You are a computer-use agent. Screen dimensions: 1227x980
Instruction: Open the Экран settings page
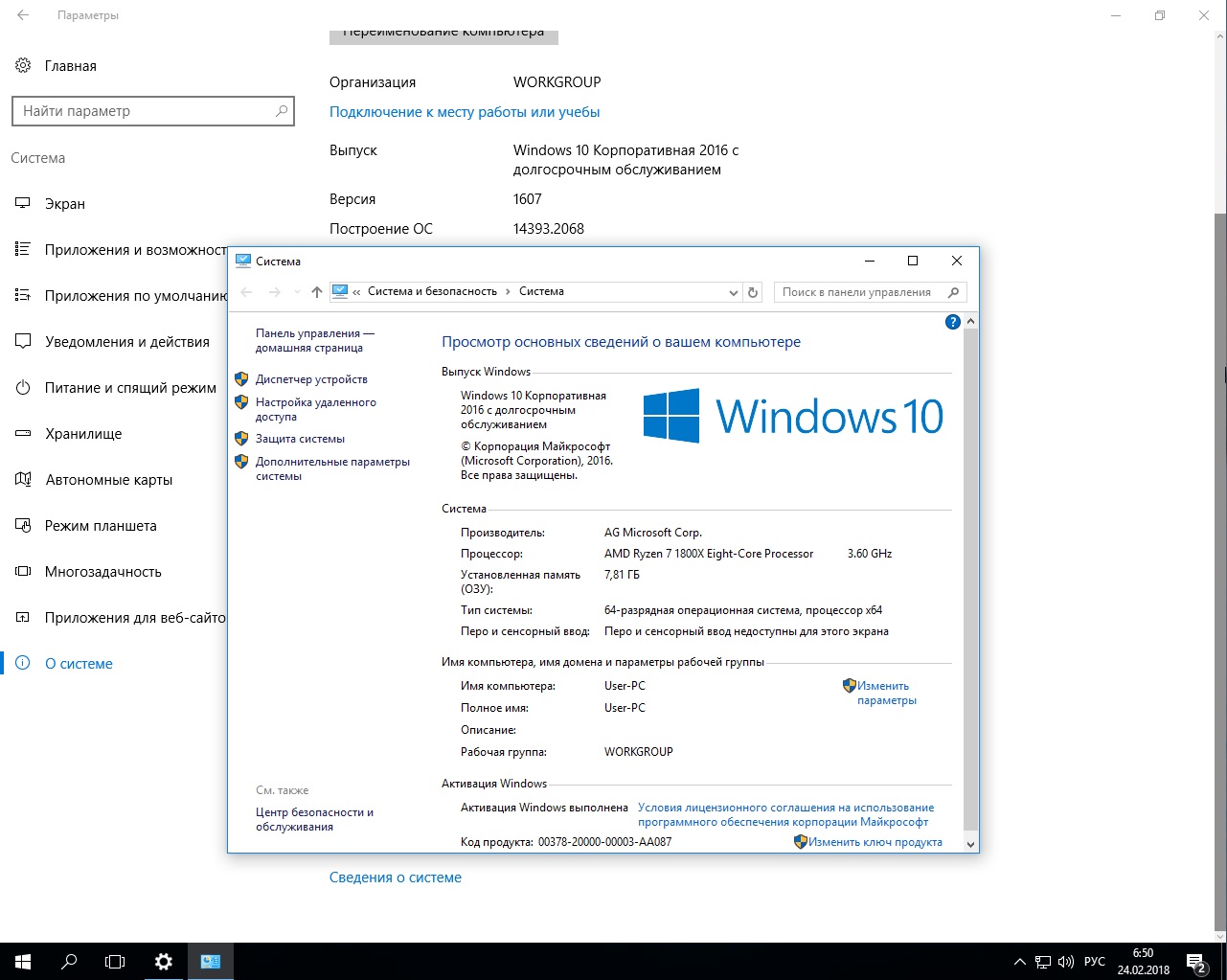[x=65, y=204]
